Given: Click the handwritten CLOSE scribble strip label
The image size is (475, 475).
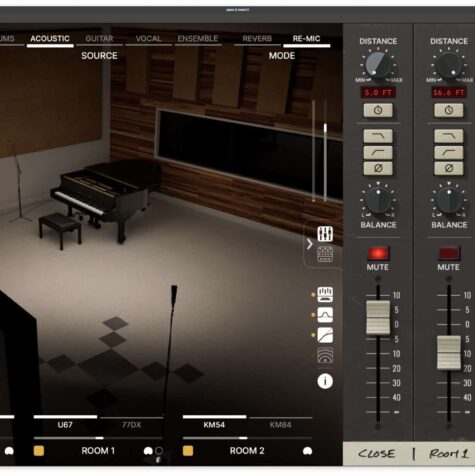Looking at the screenshot, I should coord(377,453).
